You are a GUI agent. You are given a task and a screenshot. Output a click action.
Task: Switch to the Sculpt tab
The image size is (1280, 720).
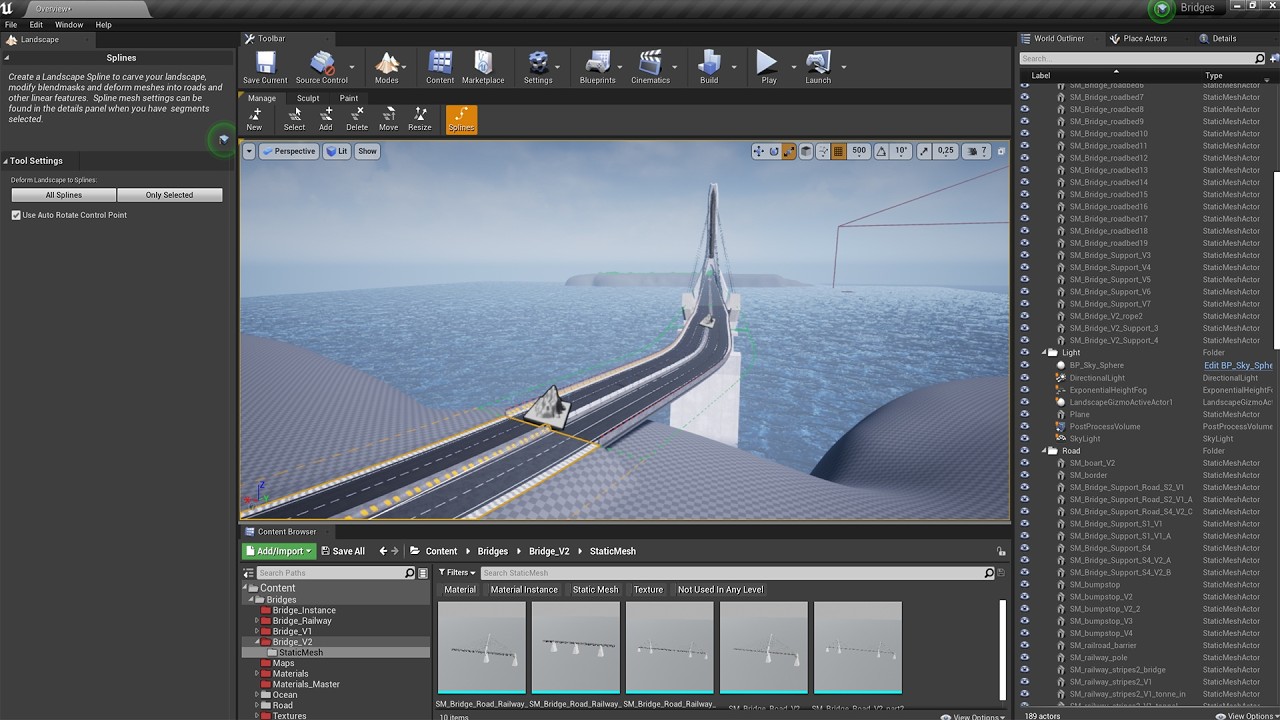(308, 98)
